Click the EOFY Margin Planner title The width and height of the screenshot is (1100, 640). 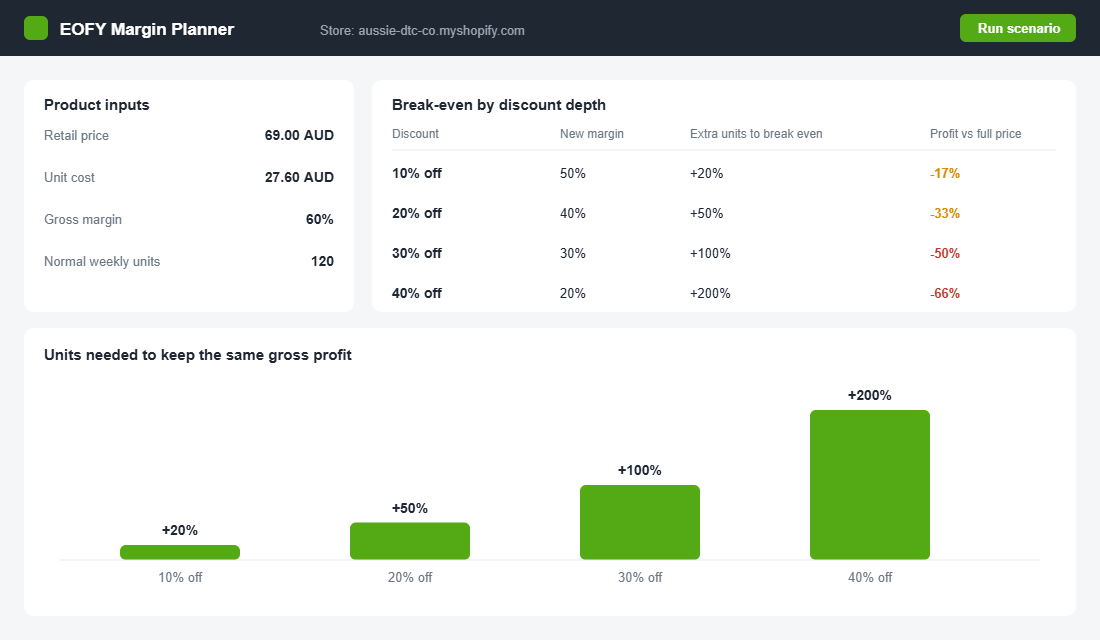click(147, 29)
